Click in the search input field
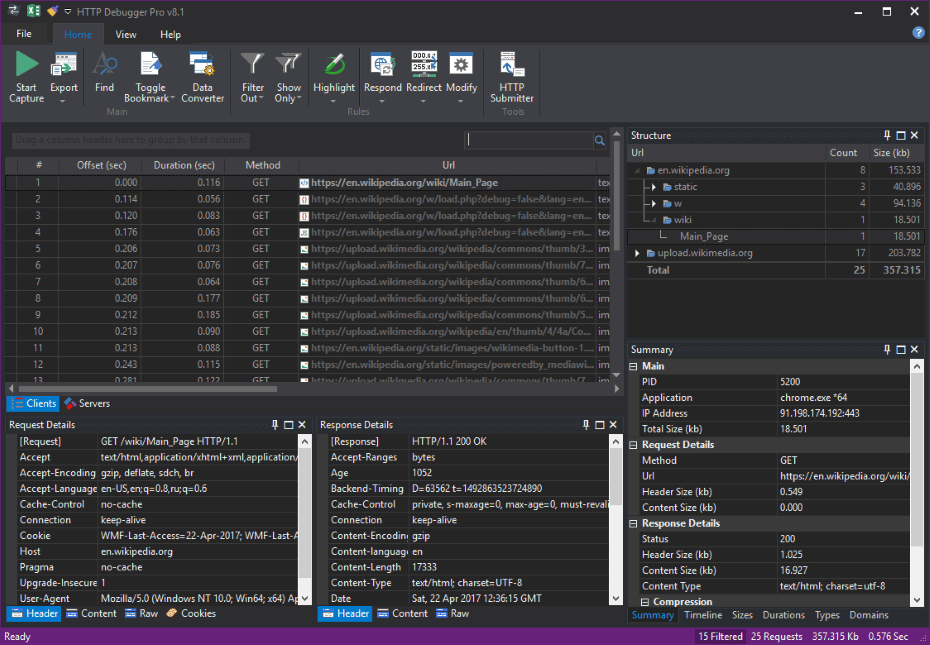Image resolution: width=930 pixels, height=645 pixels. 528,140
